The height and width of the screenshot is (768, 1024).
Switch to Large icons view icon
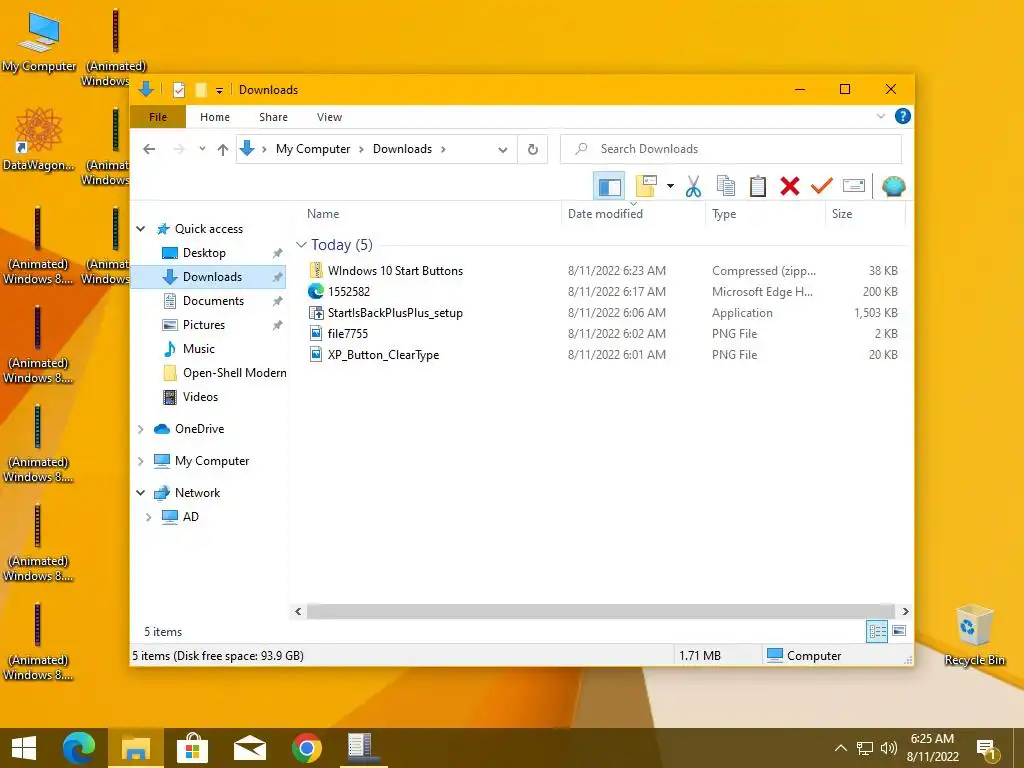[899, 631]
